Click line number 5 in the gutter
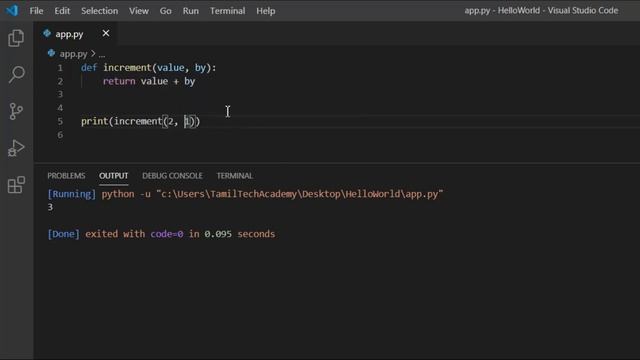The height and width of the screenshot is (360, 640). click(60, 121)
